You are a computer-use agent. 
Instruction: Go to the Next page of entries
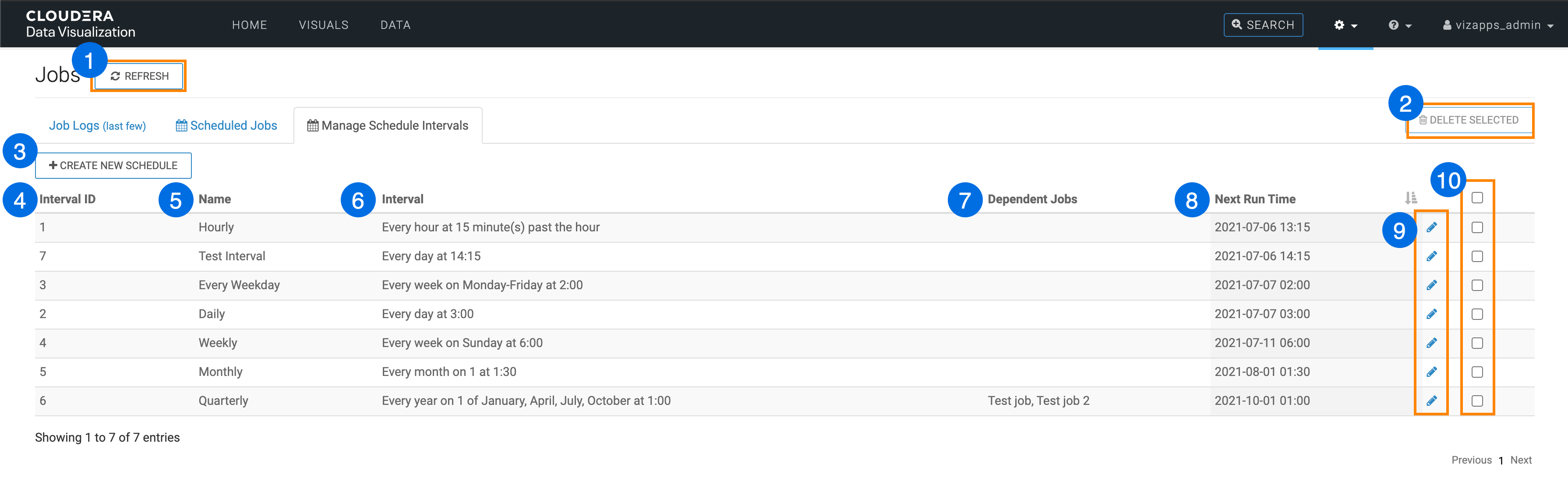point(1521,460)
